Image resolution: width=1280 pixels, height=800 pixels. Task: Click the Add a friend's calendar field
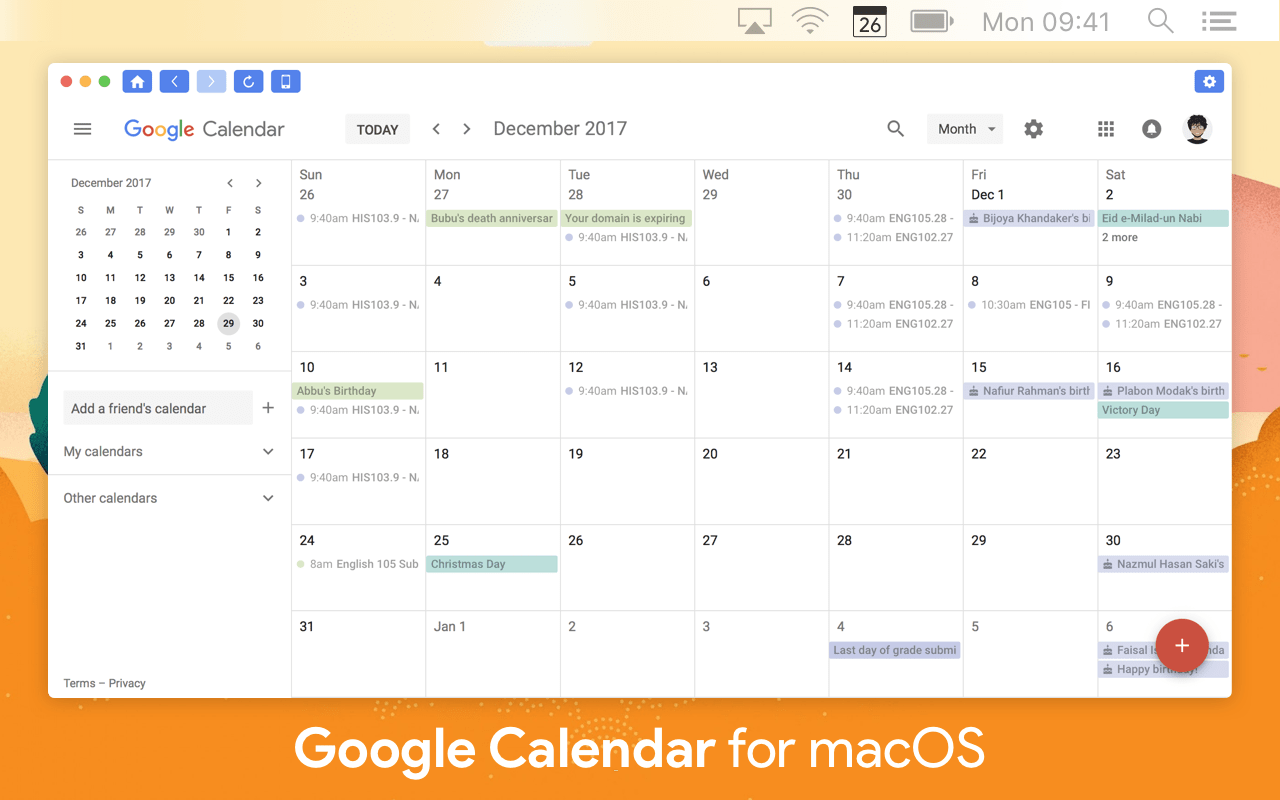(x=157, y=408)
